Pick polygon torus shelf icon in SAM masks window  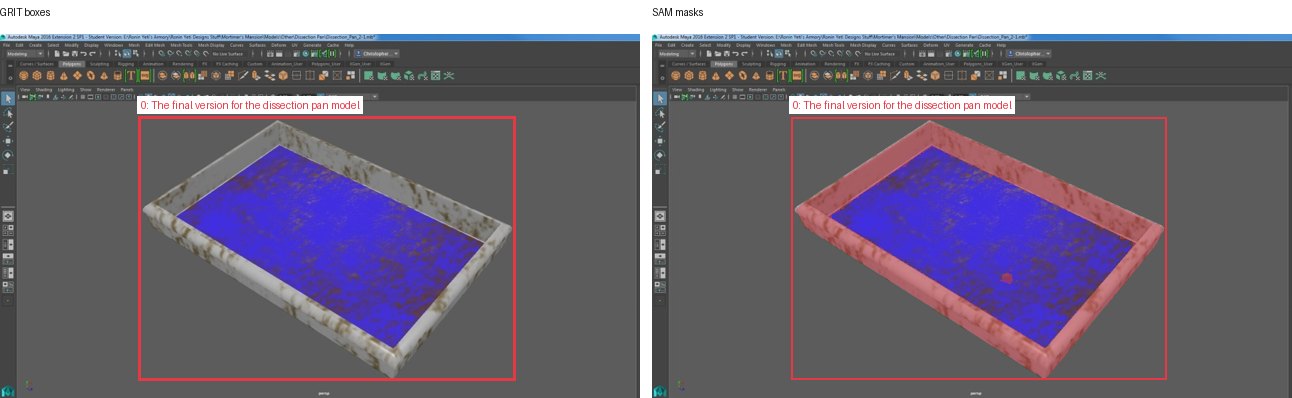(743, 76)
